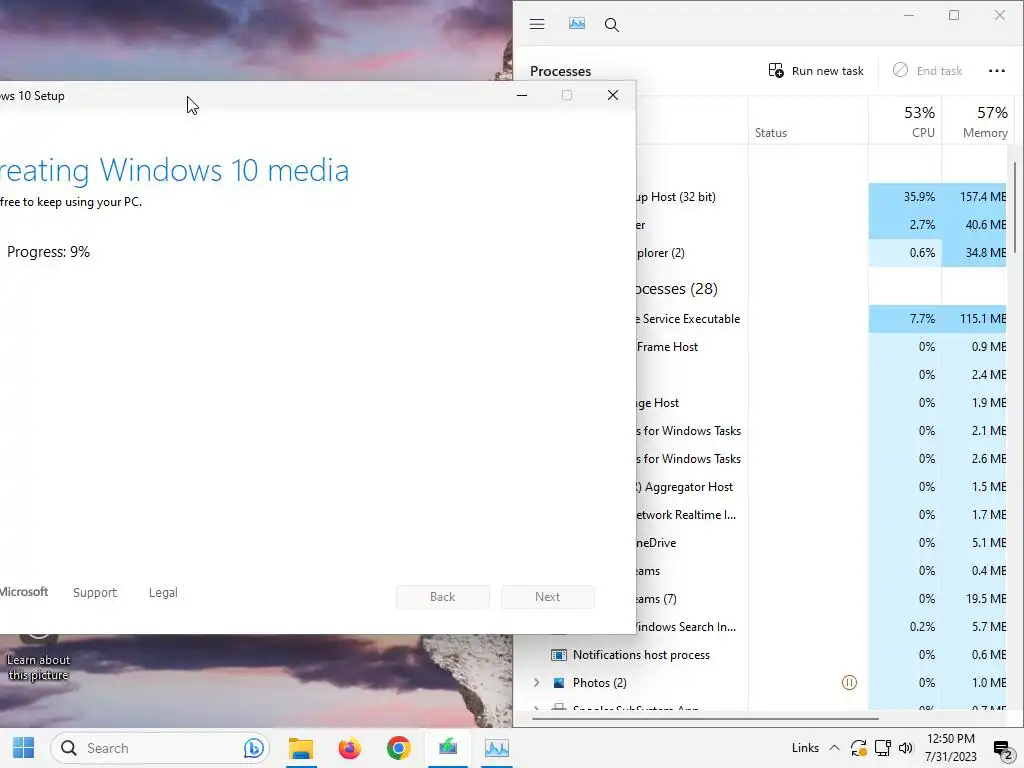The width and height of the screenshot is (1024, 768).
Task: Minimize the Windows 10 Setup window
Action: click(x=522, y=95)
